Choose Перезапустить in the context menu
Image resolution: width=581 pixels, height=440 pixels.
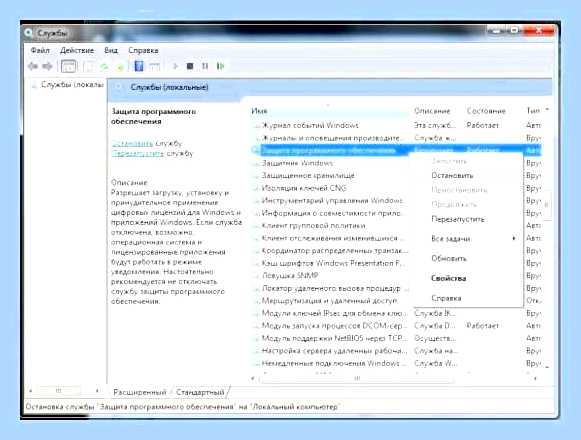tap(458, 219)
